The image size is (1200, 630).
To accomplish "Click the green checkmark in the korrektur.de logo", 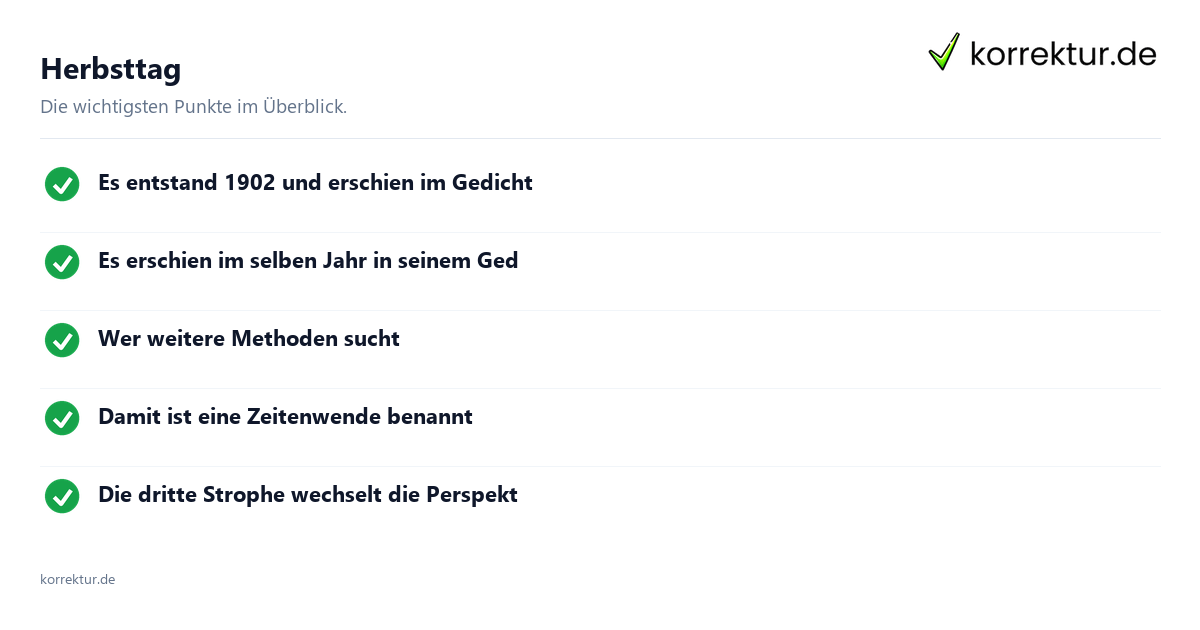I will [944, 52].
